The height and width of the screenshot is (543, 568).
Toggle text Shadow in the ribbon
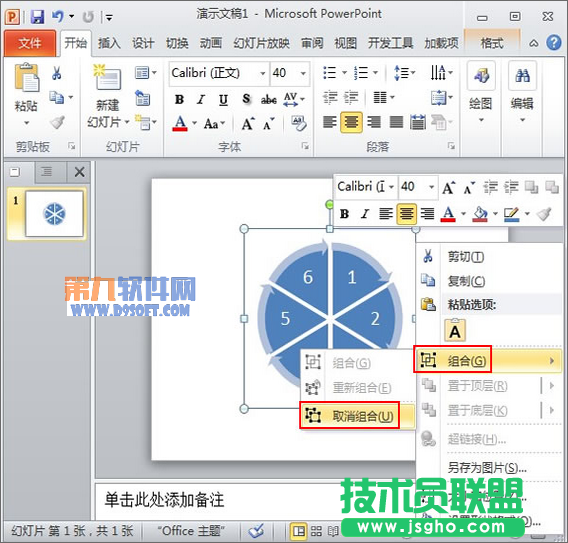pos(246,99)
